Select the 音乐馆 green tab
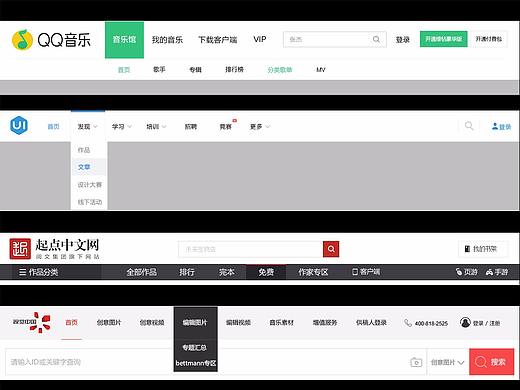The width and height of the screenshot is (520, 390). 124,40
